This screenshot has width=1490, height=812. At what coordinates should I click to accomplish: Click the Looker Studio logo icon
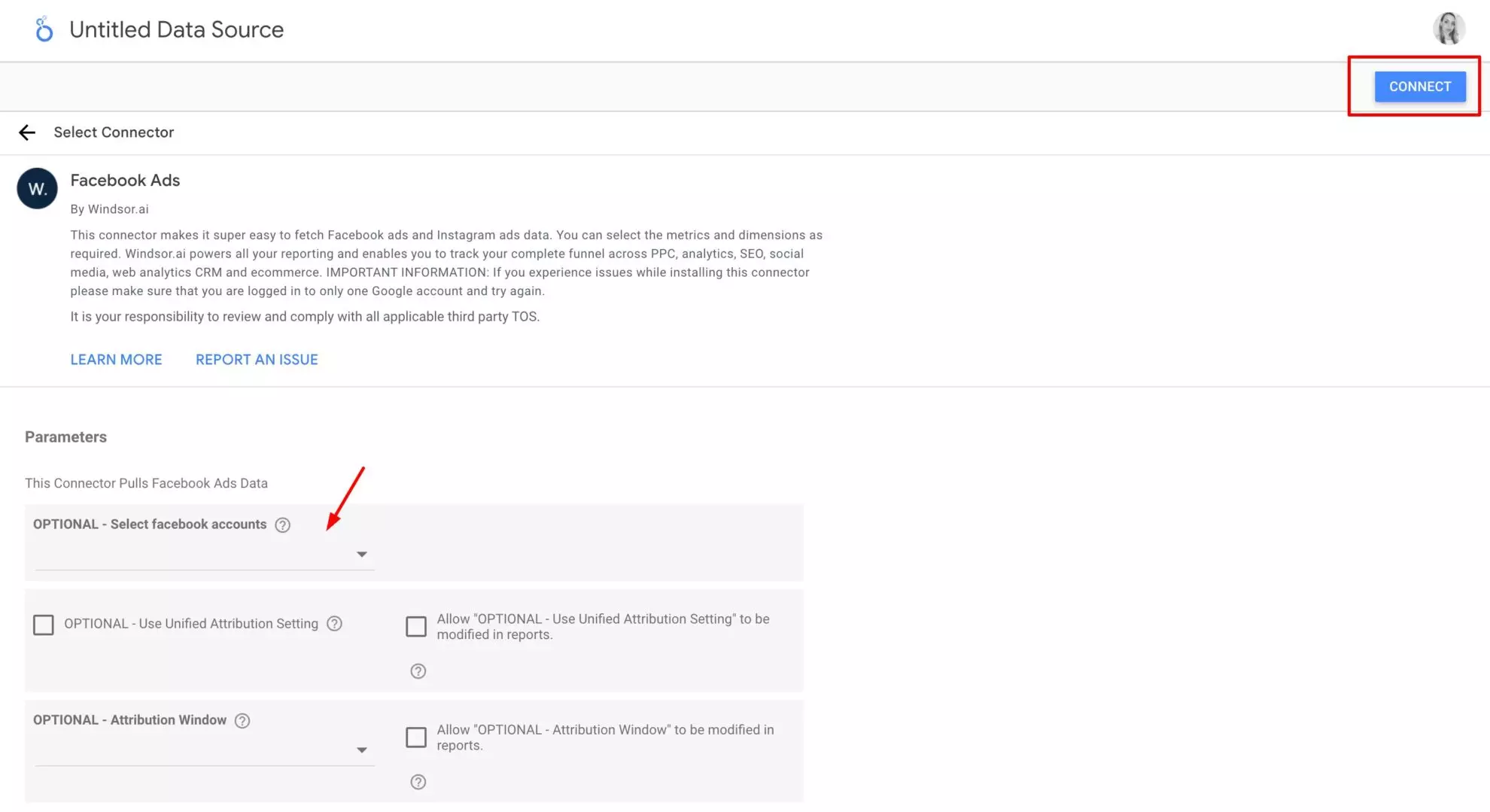point(43,29)
